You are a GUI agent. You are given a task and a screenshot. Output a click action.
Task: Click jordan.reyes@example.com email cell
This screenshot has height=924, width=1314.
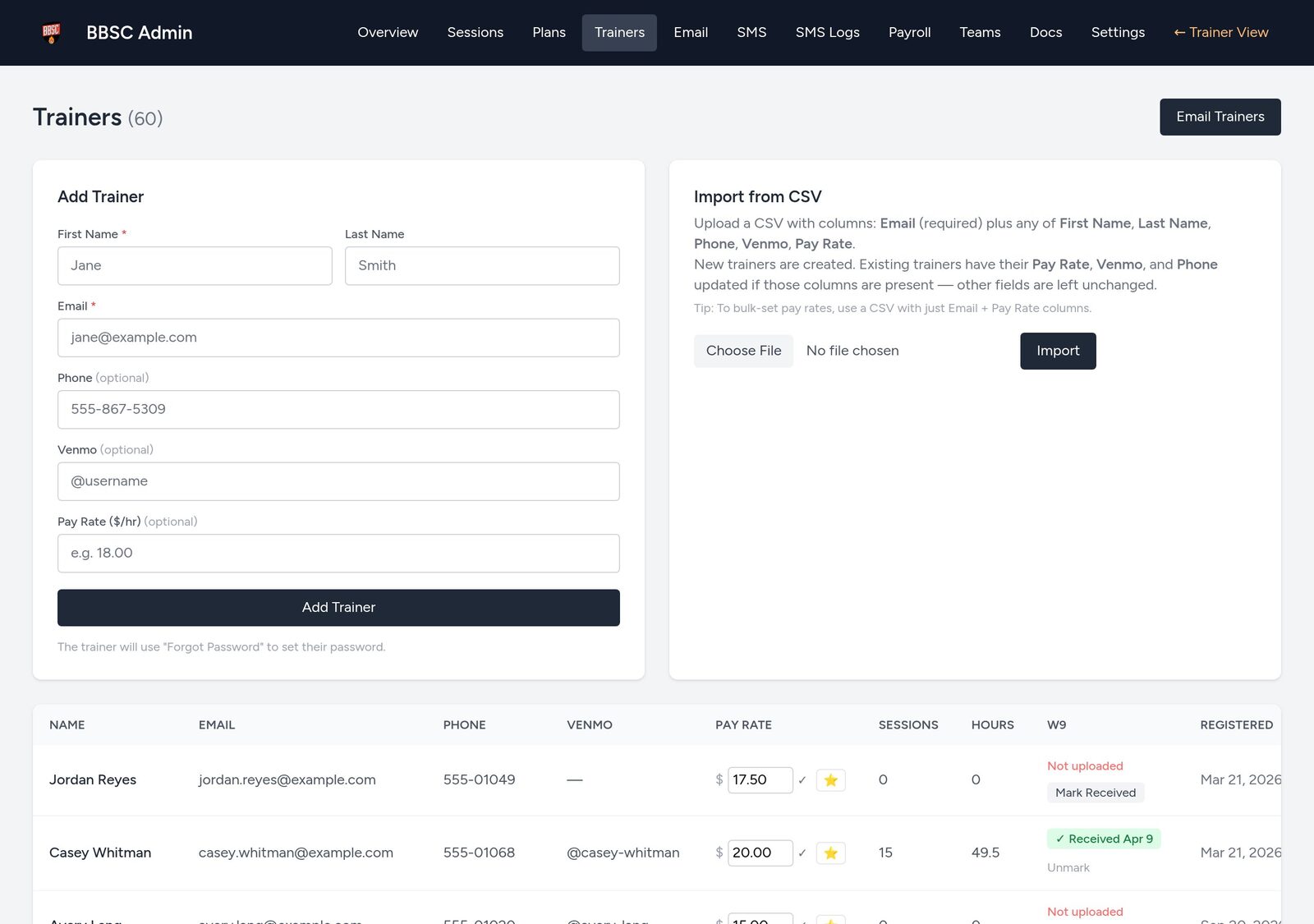tap(287, 780)
